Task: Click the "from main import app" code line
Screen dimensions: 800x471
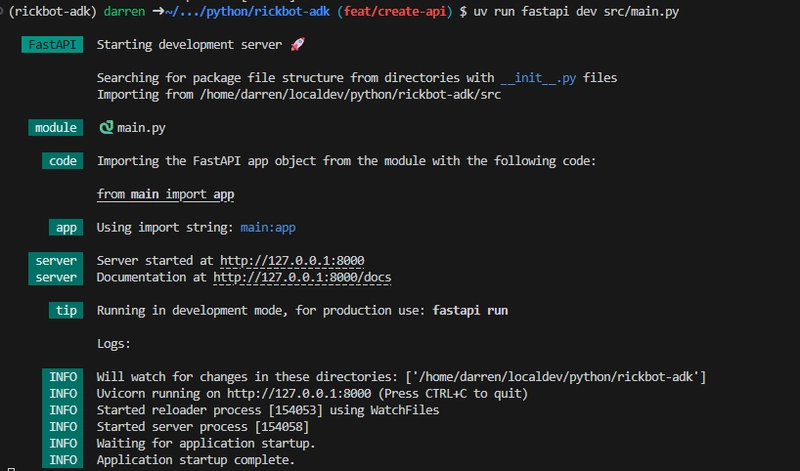Action: click(166, 194)
